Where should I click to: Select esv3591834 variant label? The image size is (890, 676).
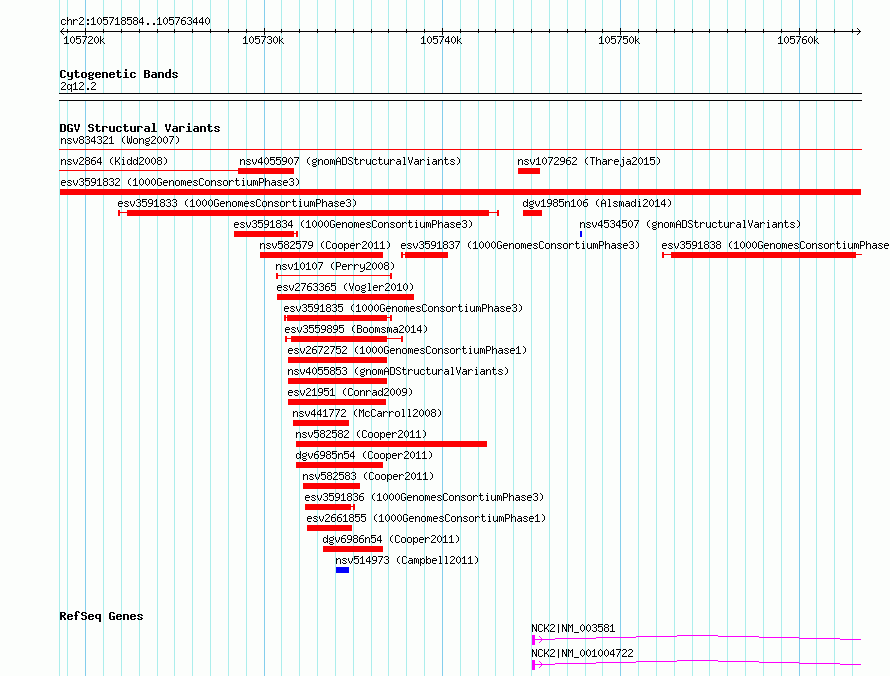(353, 224)
